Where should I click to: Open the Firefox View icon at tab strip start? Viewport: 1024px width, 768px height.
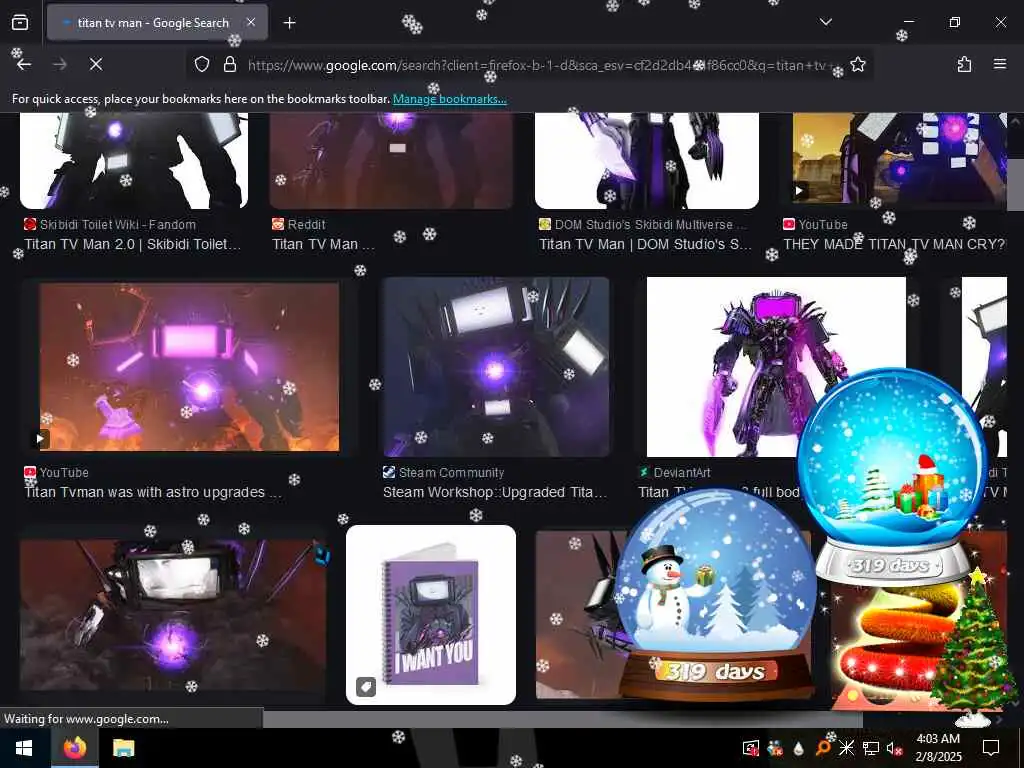coord(20,23)
